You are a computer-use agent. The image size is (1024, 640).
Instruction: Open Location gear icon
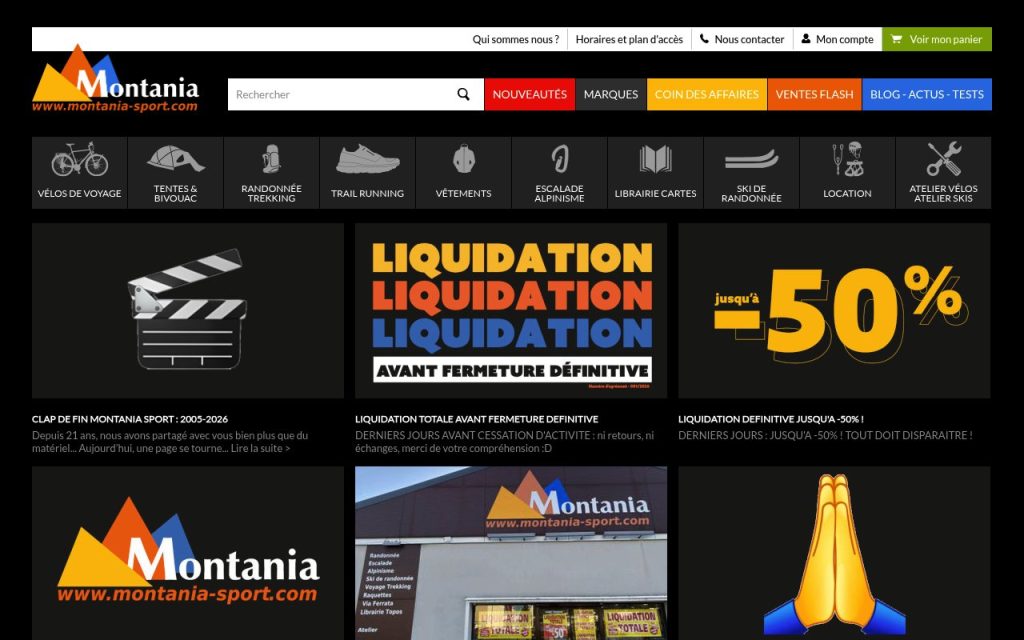[x=848, y=159]
